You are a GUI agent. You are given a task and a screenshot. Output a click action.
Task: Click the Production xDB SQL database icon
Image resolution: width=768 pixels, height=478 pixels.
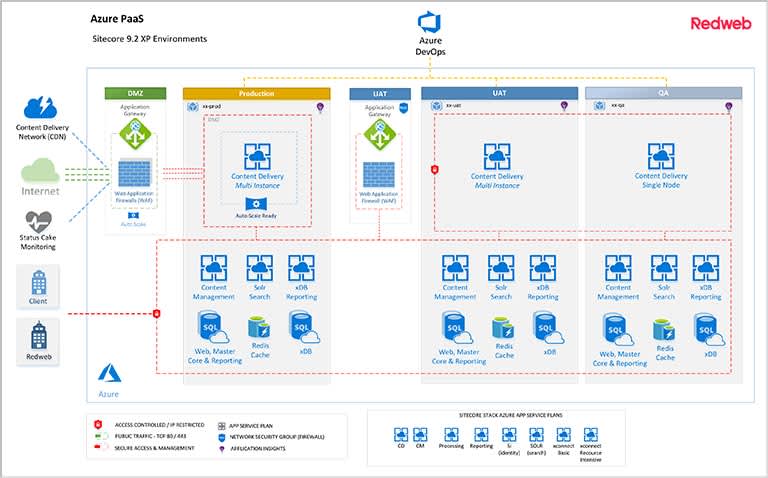304,327
